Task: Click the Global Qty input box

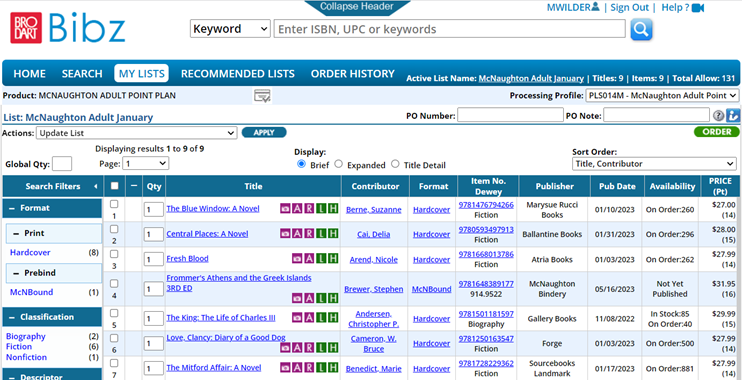Action: coord(62,164)
